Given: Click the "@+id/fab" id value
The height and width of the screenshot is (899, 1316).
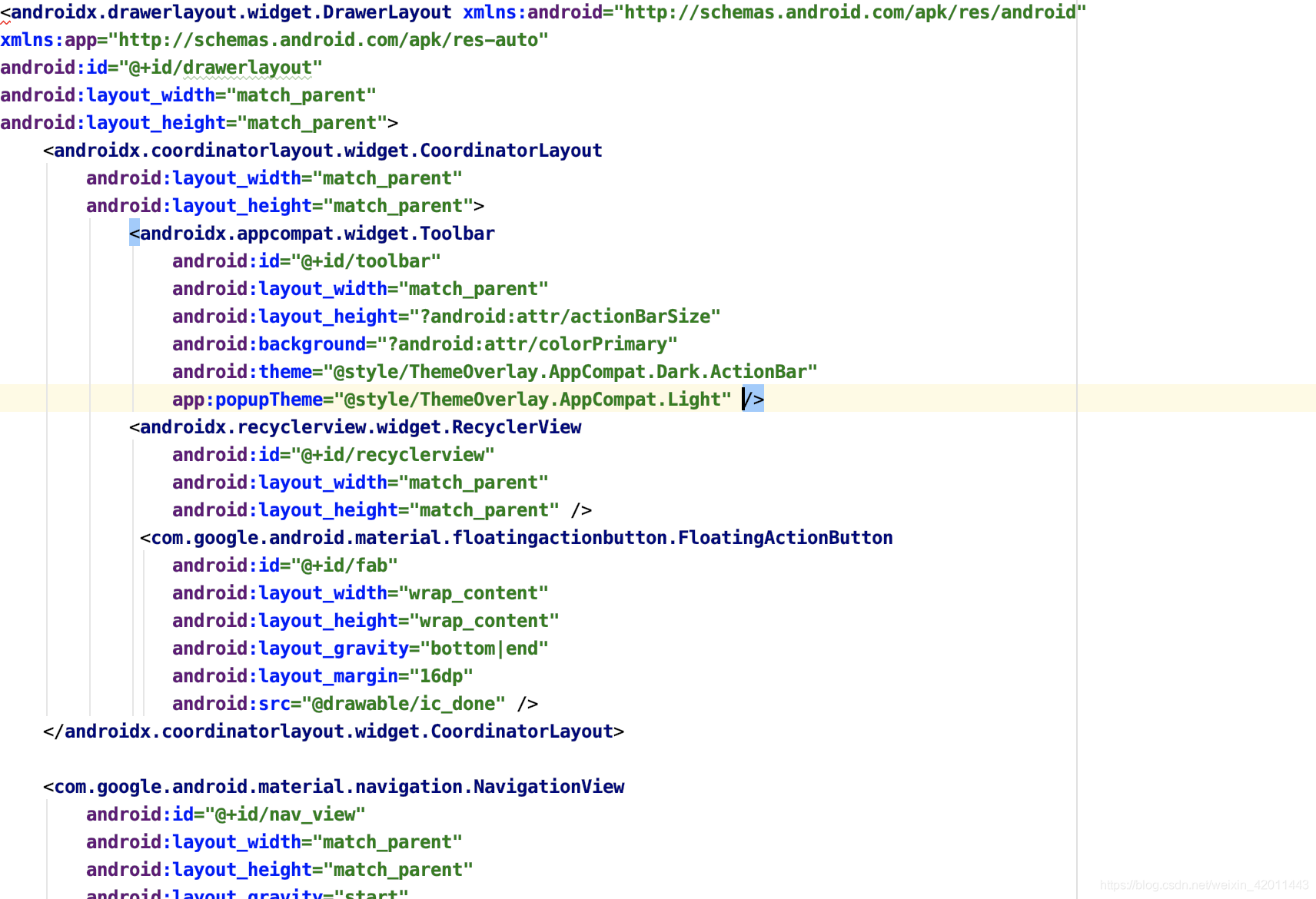Looking at the screenshot, I should pyautogui.click(x=344, y=566).
